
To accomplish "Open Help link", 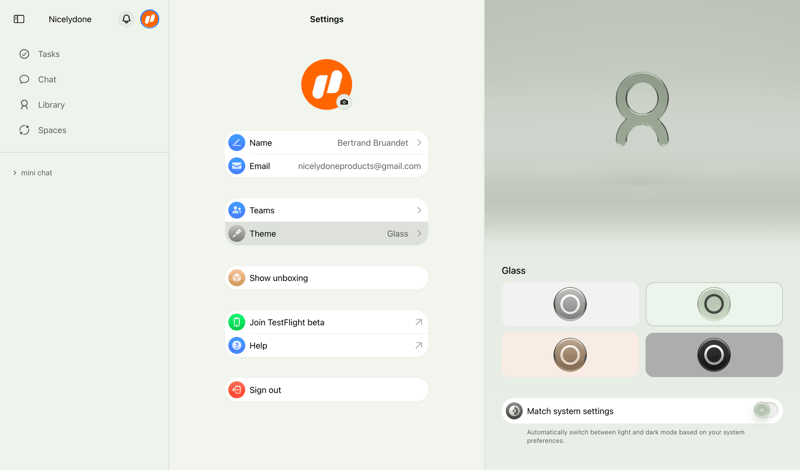I will (327, 345).
